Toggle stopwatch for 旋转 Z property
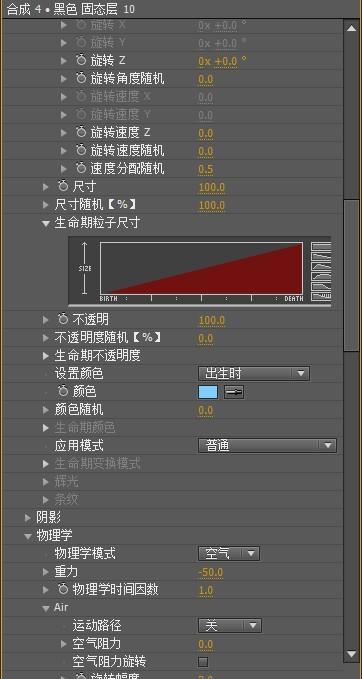 [81, 60]
